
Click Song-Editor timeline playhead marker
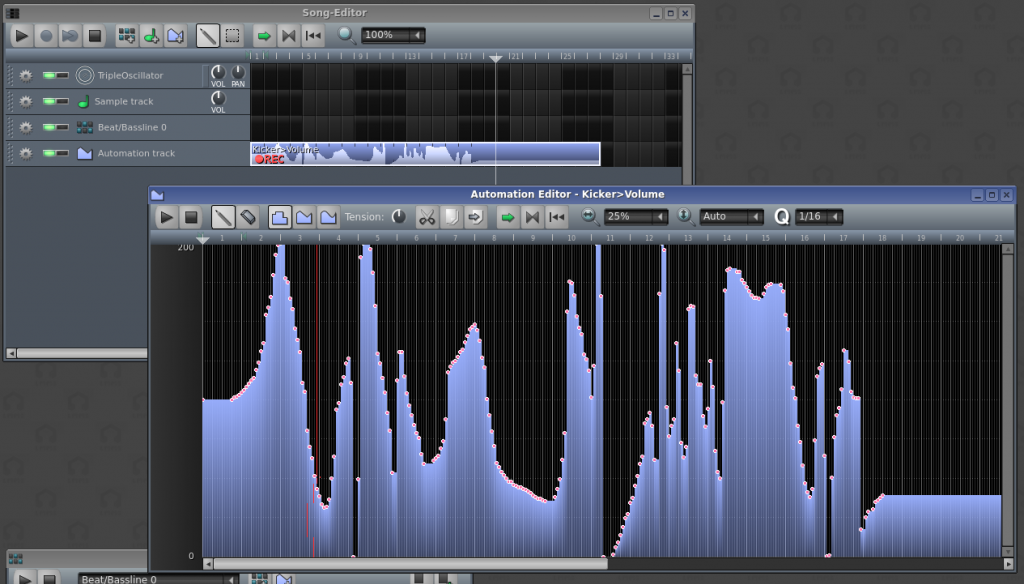496,58
